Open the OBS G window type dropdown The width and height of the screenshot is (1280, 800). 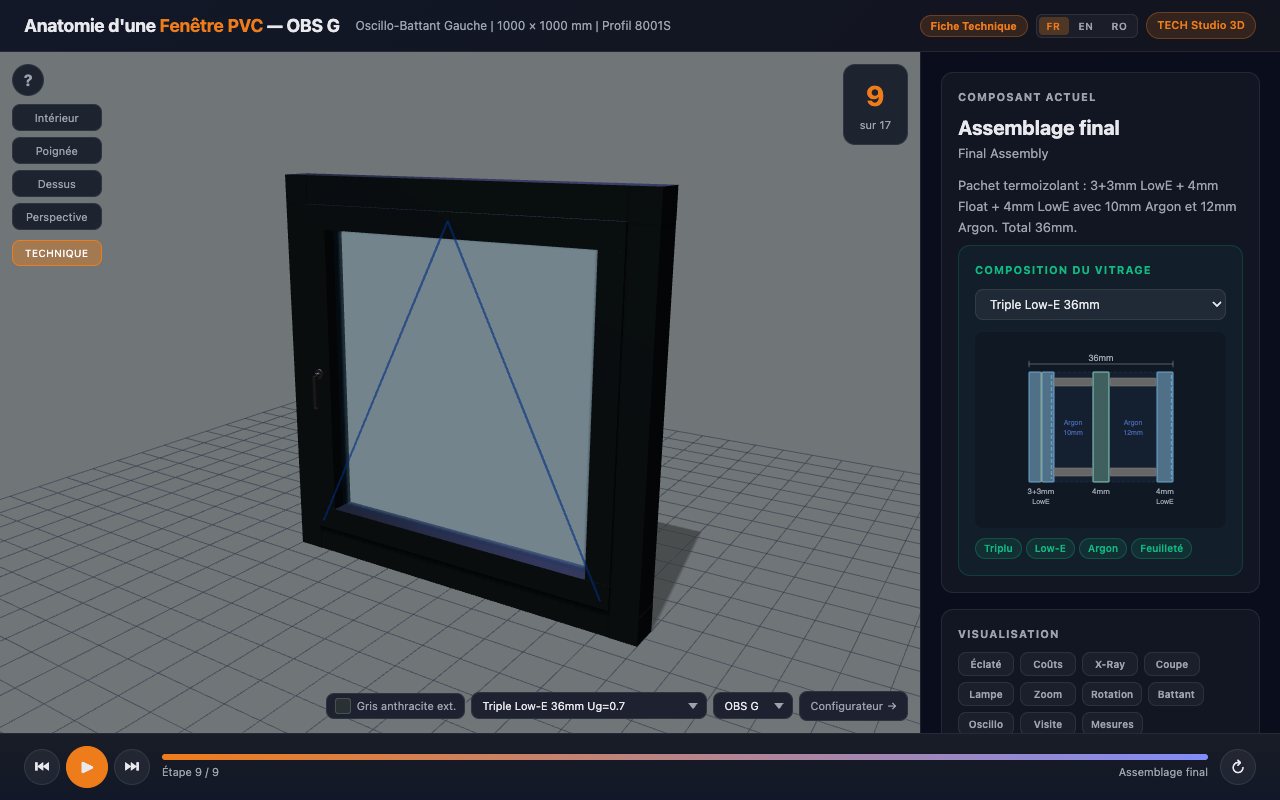(x=753, y=706)
